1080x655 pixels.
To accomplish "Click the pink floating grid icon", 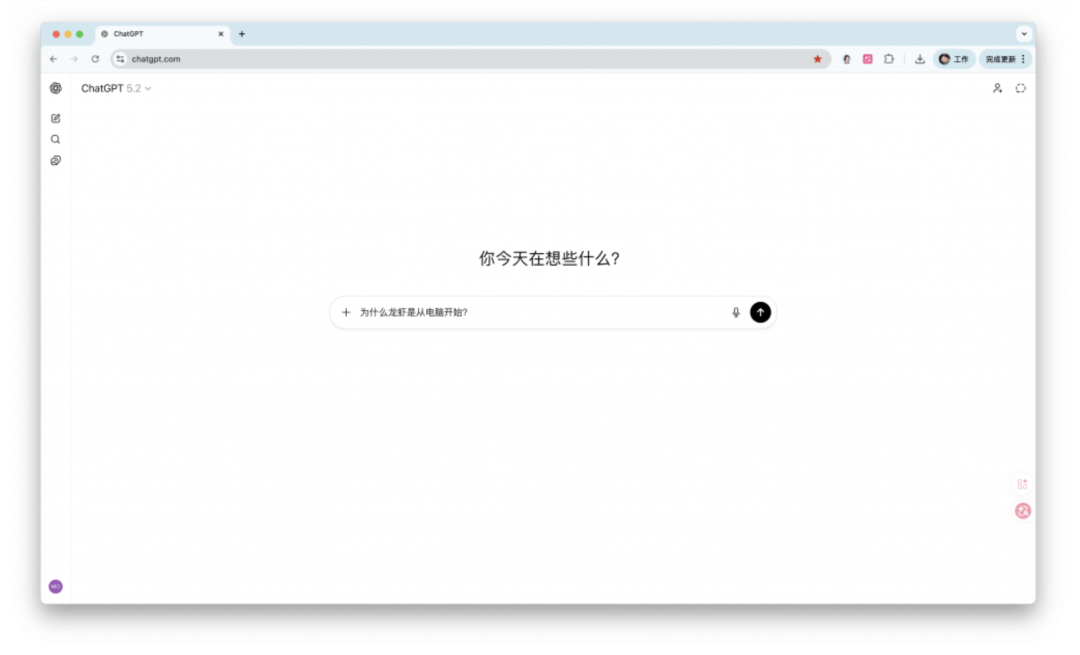I will click(x=1023, y=484).
